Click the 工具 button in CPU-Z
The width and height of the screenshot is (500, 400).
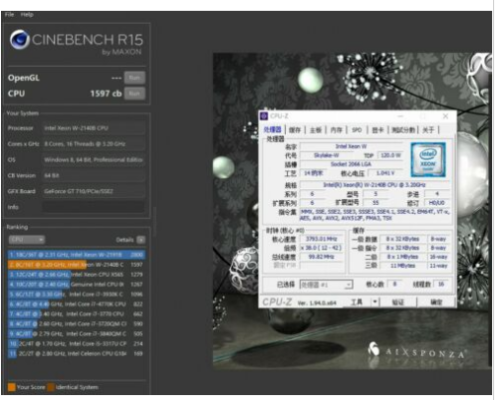[x=356, y=302]
